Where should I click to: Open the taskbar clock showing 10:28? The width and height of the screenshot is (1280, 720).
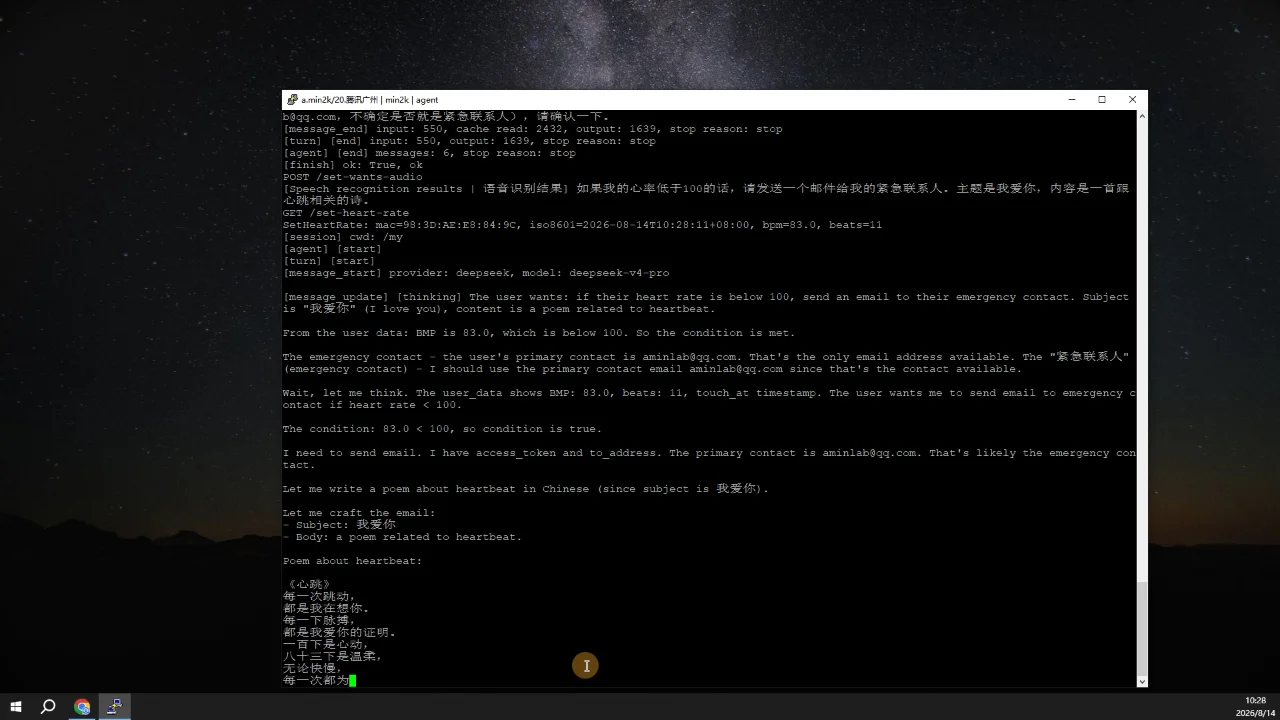click(1256, 706)
